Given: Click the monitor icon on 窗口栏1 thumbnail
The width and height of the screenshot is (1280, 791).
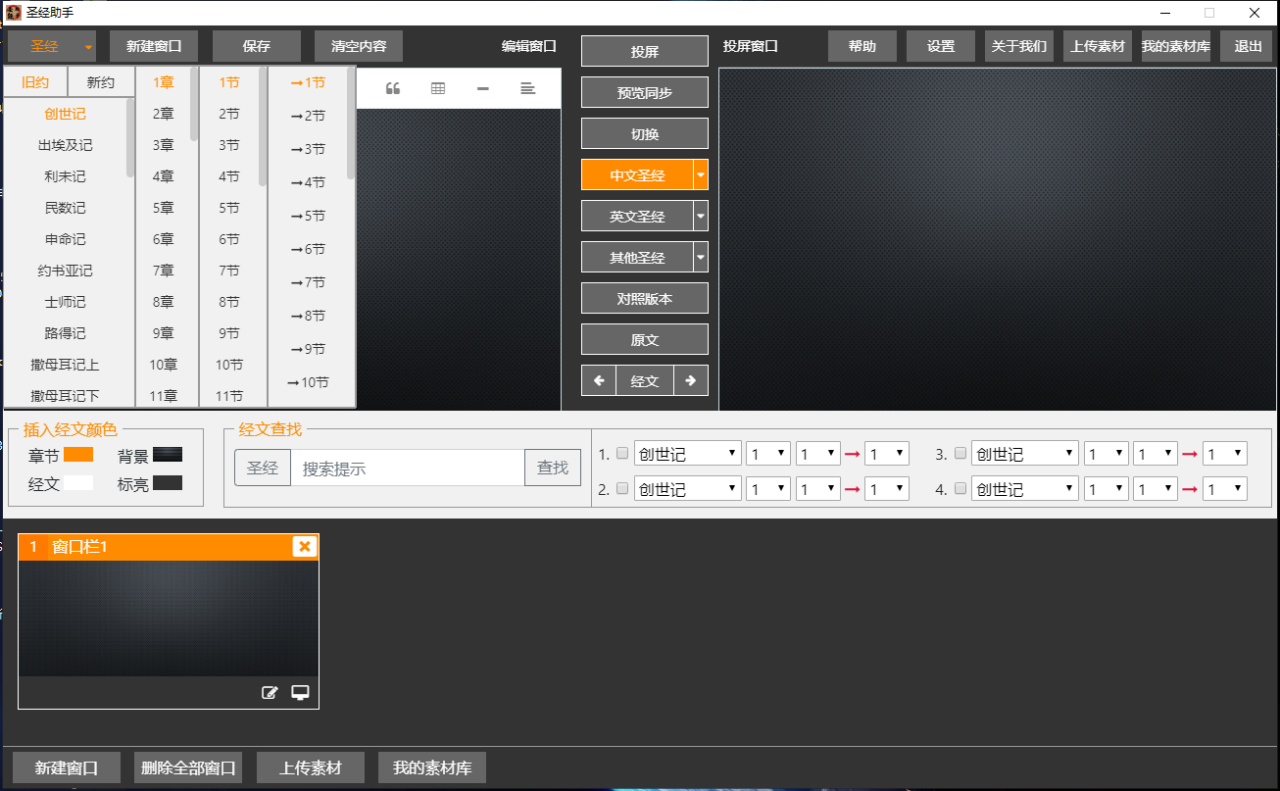Looking at the screenshot, I should click(x=300, y=692).
